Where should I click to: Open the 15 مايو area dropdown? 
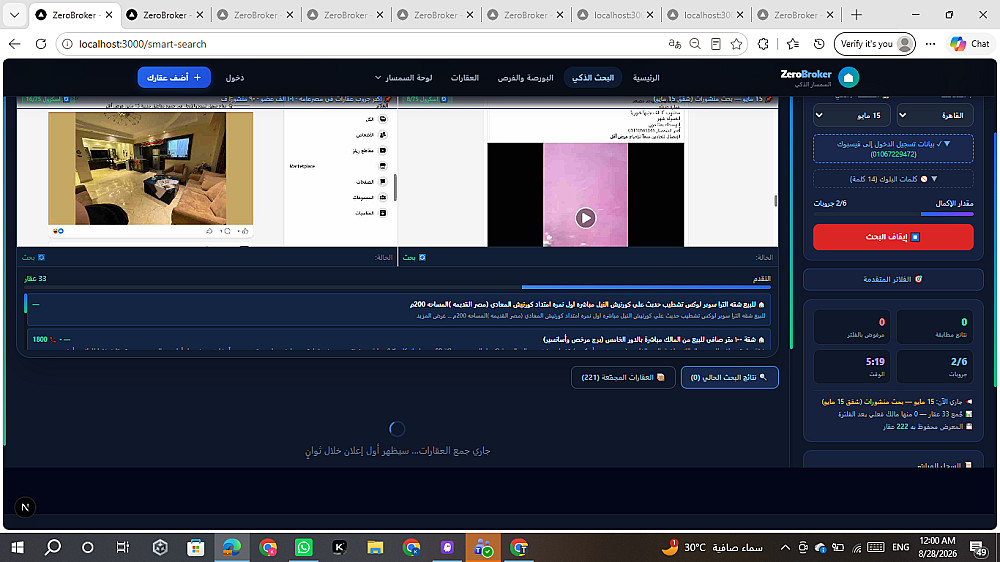pos(851,115)
